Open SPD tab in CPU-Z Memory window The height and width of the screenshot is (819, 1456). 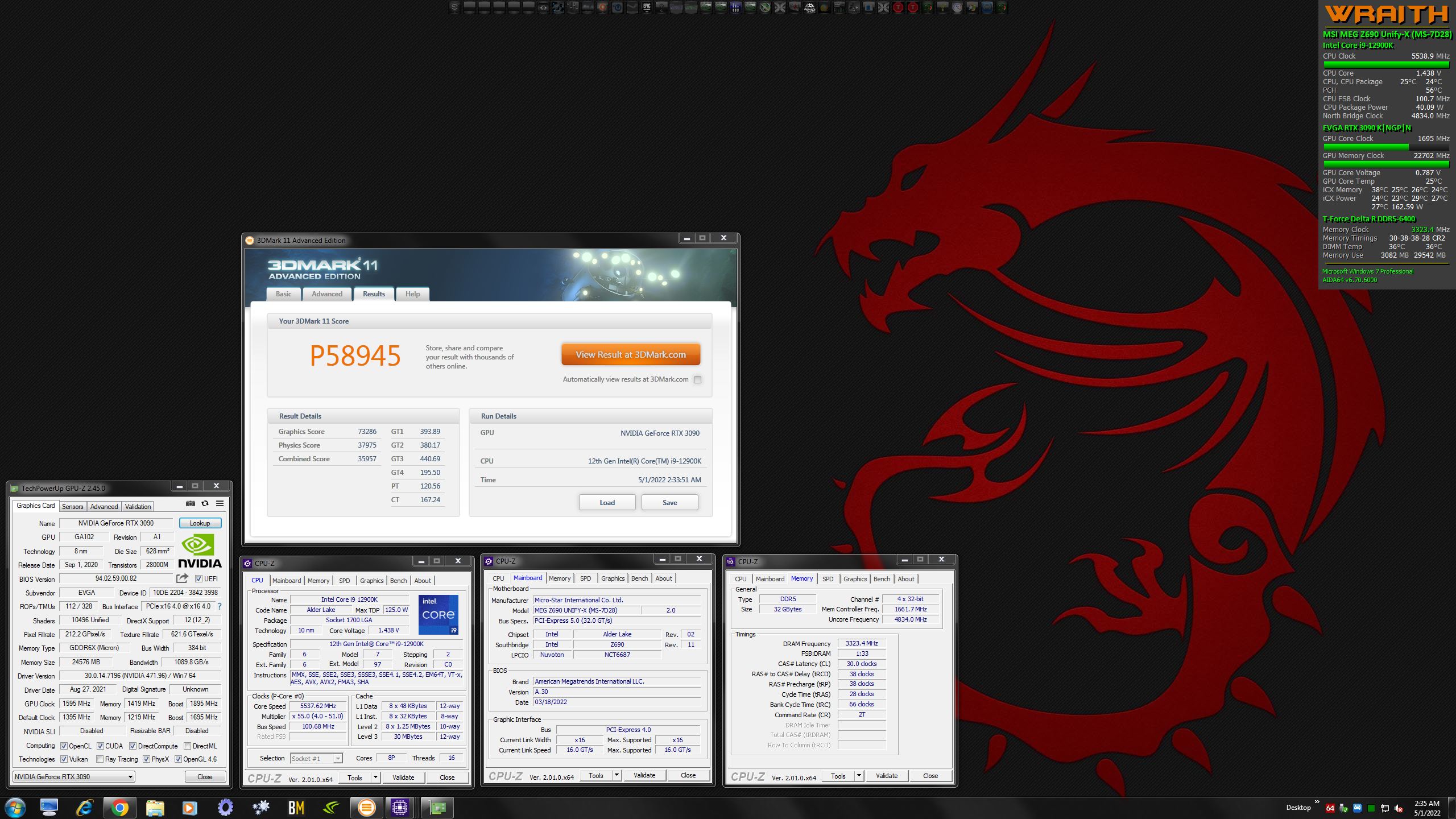pos(828,579)
